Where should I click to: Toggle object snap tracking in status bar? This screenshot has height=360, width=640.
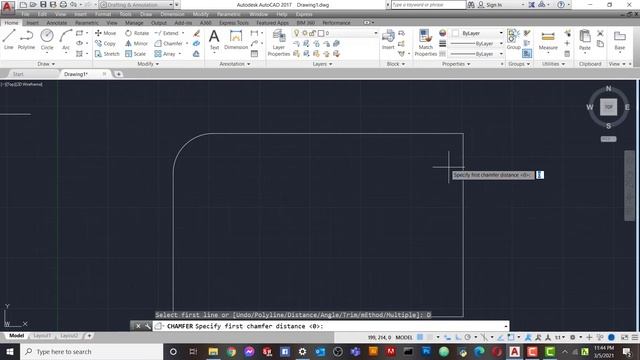(500, 337)
